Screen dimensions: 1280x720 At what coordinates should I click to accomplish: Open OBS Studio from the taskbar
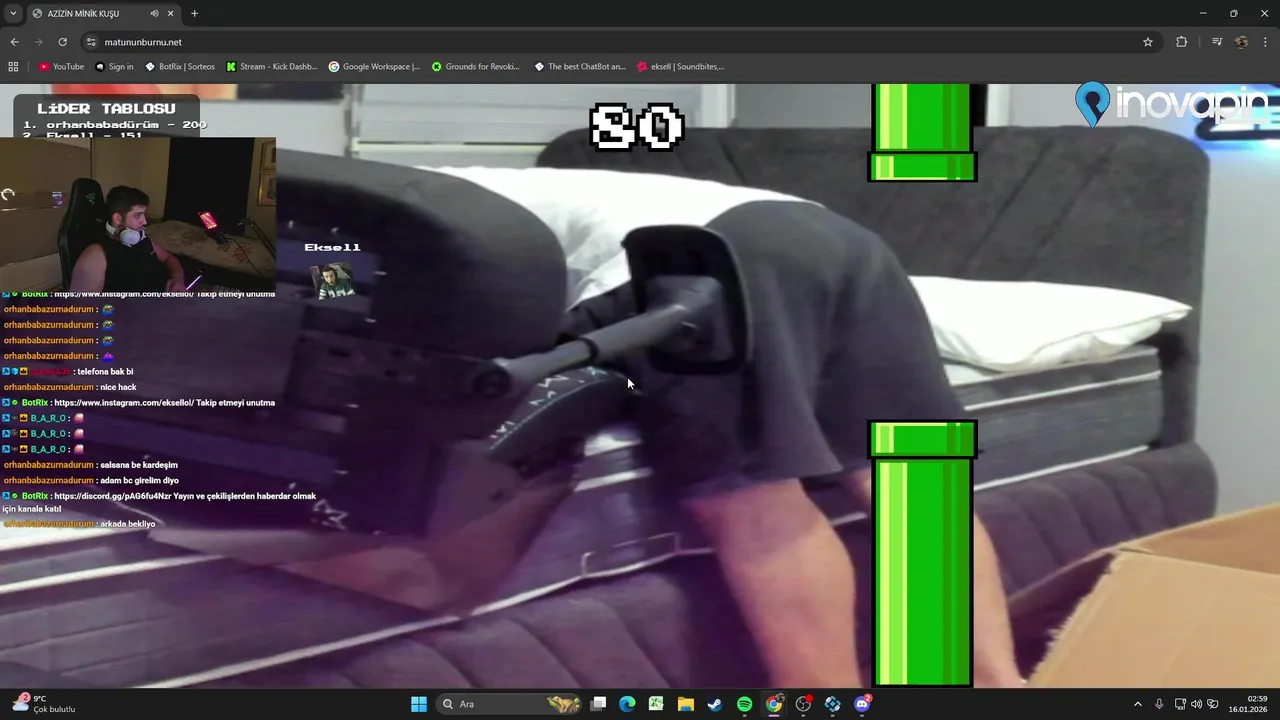pos(803,704)
